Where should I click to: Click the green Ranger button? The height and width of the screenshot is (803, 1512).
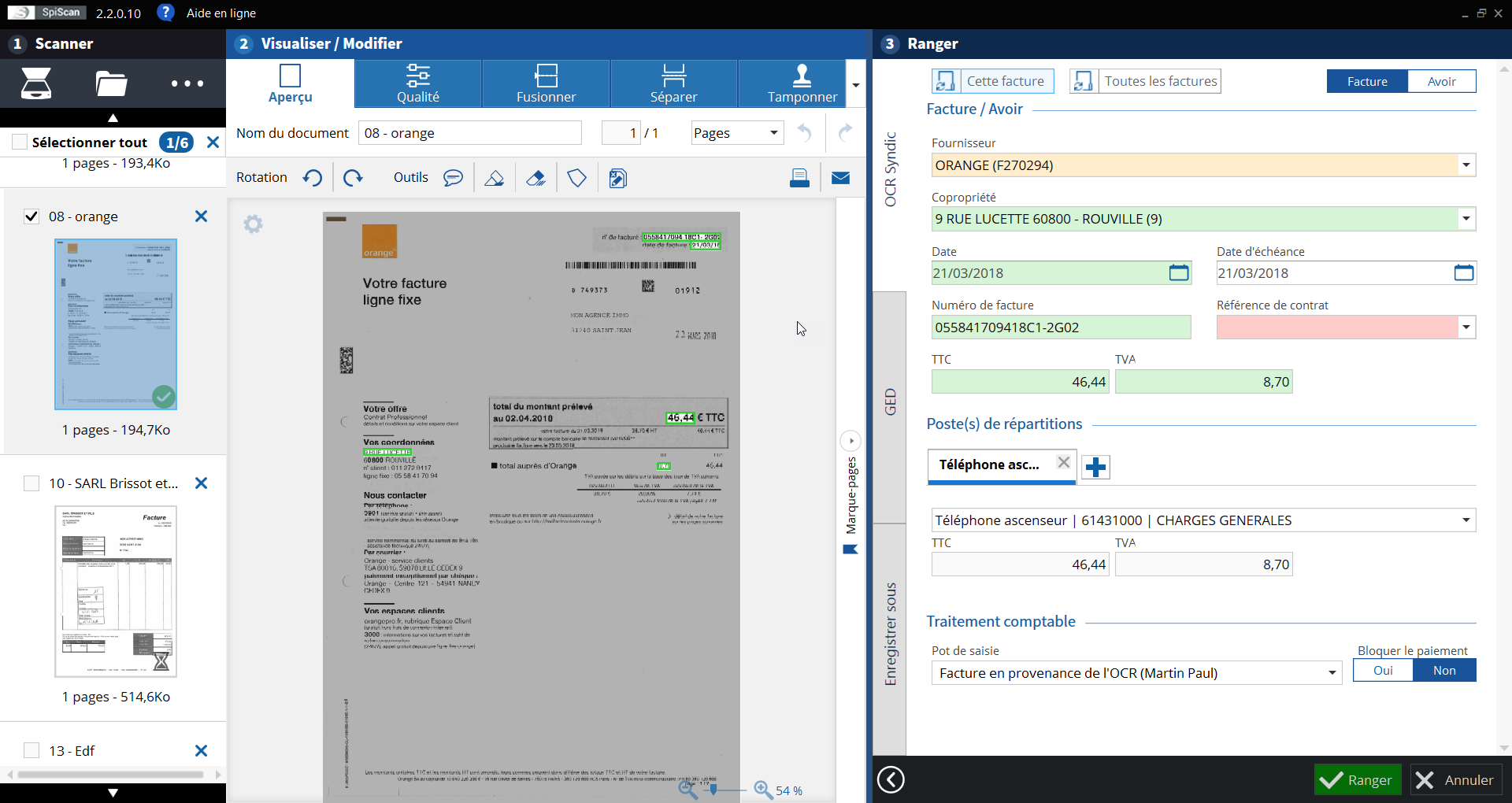tap(1357, 779)
